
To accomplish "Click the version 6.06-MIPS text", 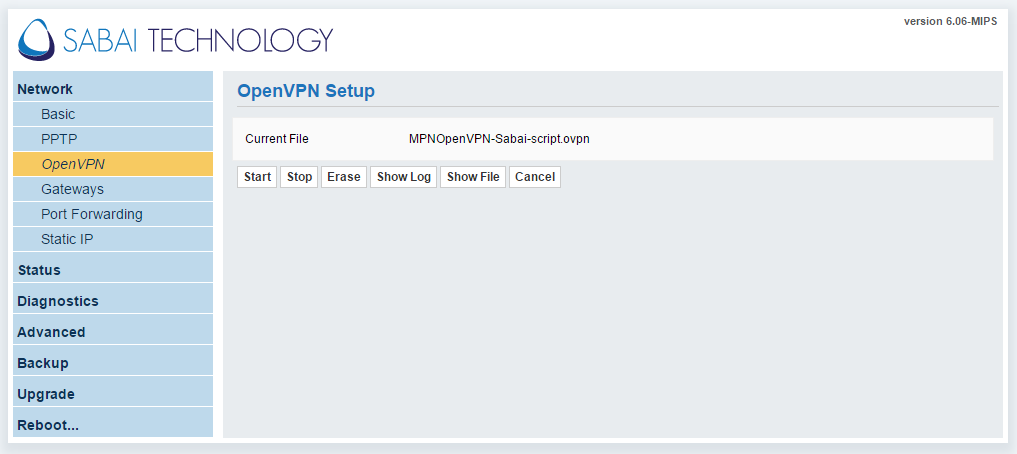I will point(950,21).
